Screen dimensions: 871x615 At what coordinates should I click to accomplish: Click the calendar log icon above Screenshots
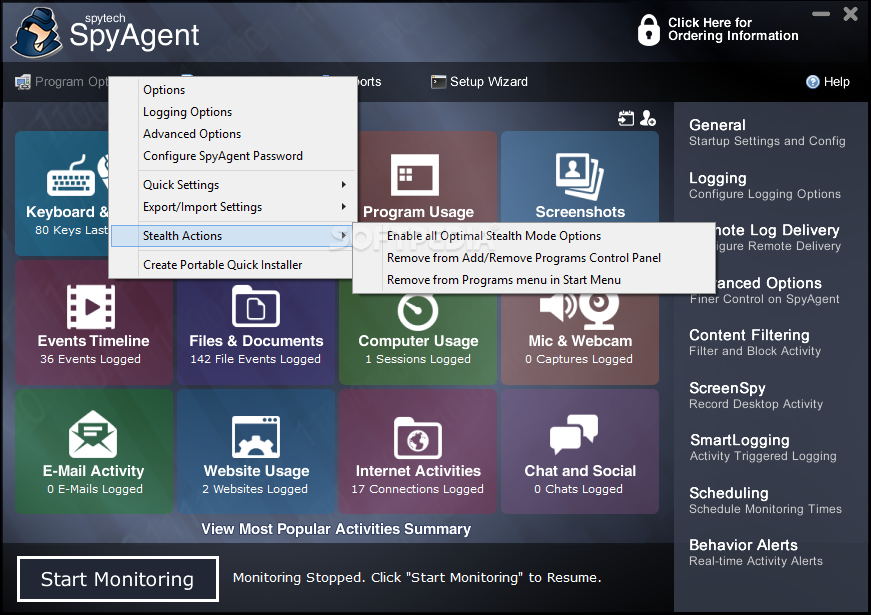pyautogui.click(x=626, y=118)
